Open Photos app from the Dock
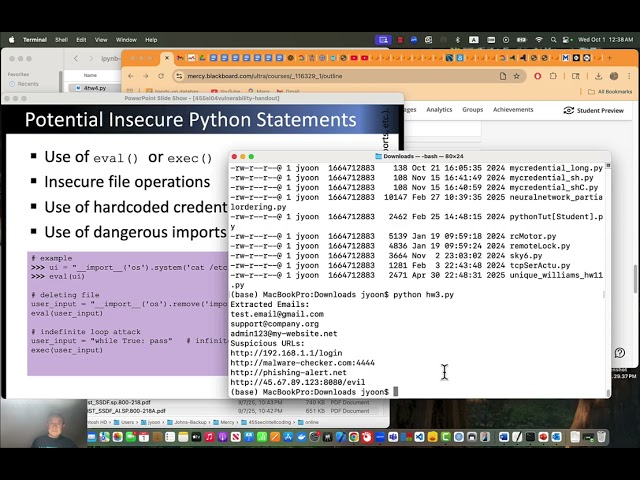This screenshot has height=480, width=640. click(x=118, y=437)
